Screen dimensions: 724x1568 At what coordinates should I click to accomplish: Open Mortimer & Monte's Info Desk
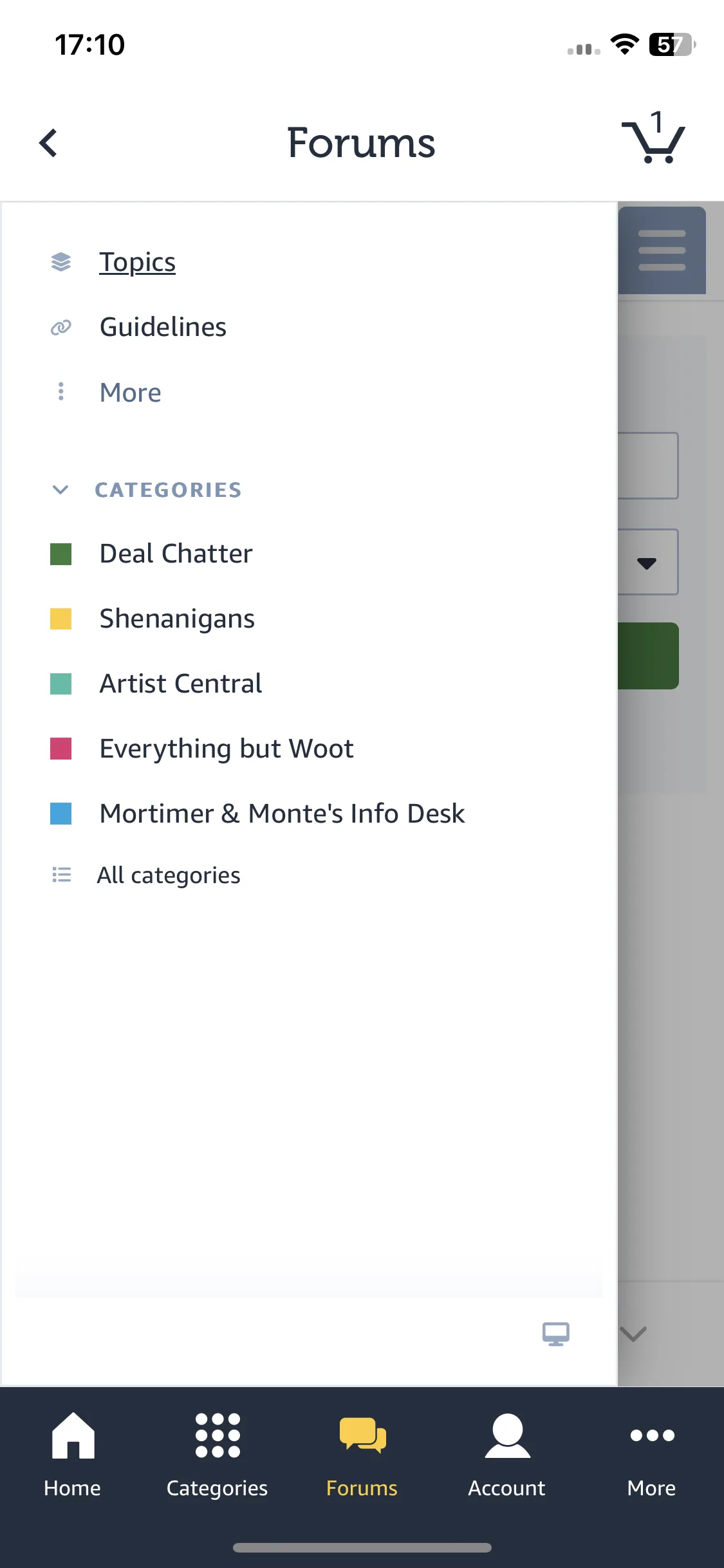point(282,814)
